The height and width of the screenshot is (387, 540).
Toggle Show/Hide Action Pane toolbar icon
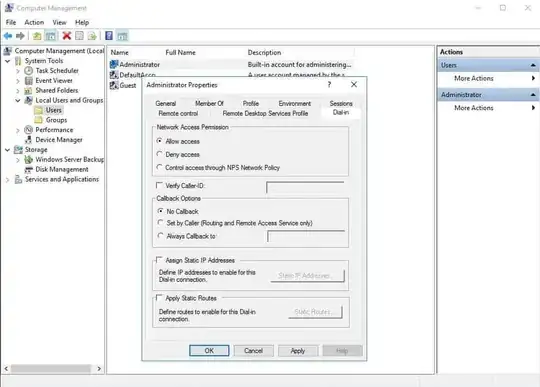coord(122,36)
